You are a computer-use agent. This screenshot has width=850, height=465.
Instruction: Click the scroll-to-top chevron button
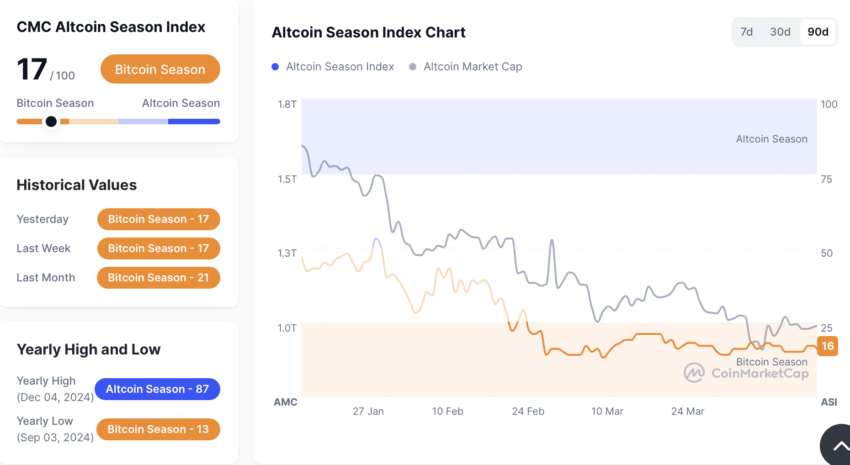coord(838,445)
